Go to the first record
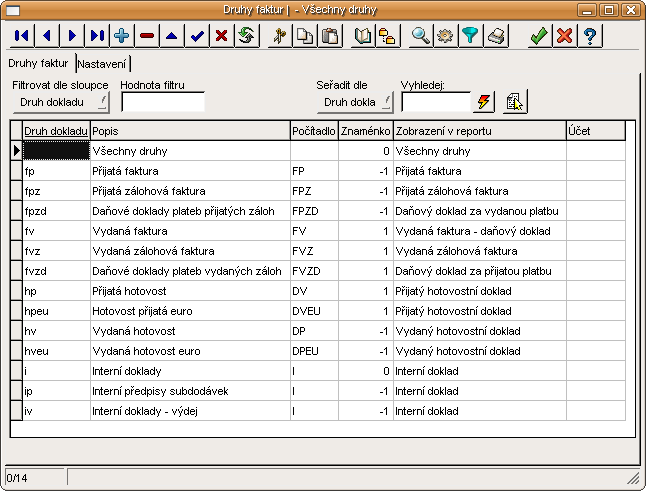 (x=21, y=35)
